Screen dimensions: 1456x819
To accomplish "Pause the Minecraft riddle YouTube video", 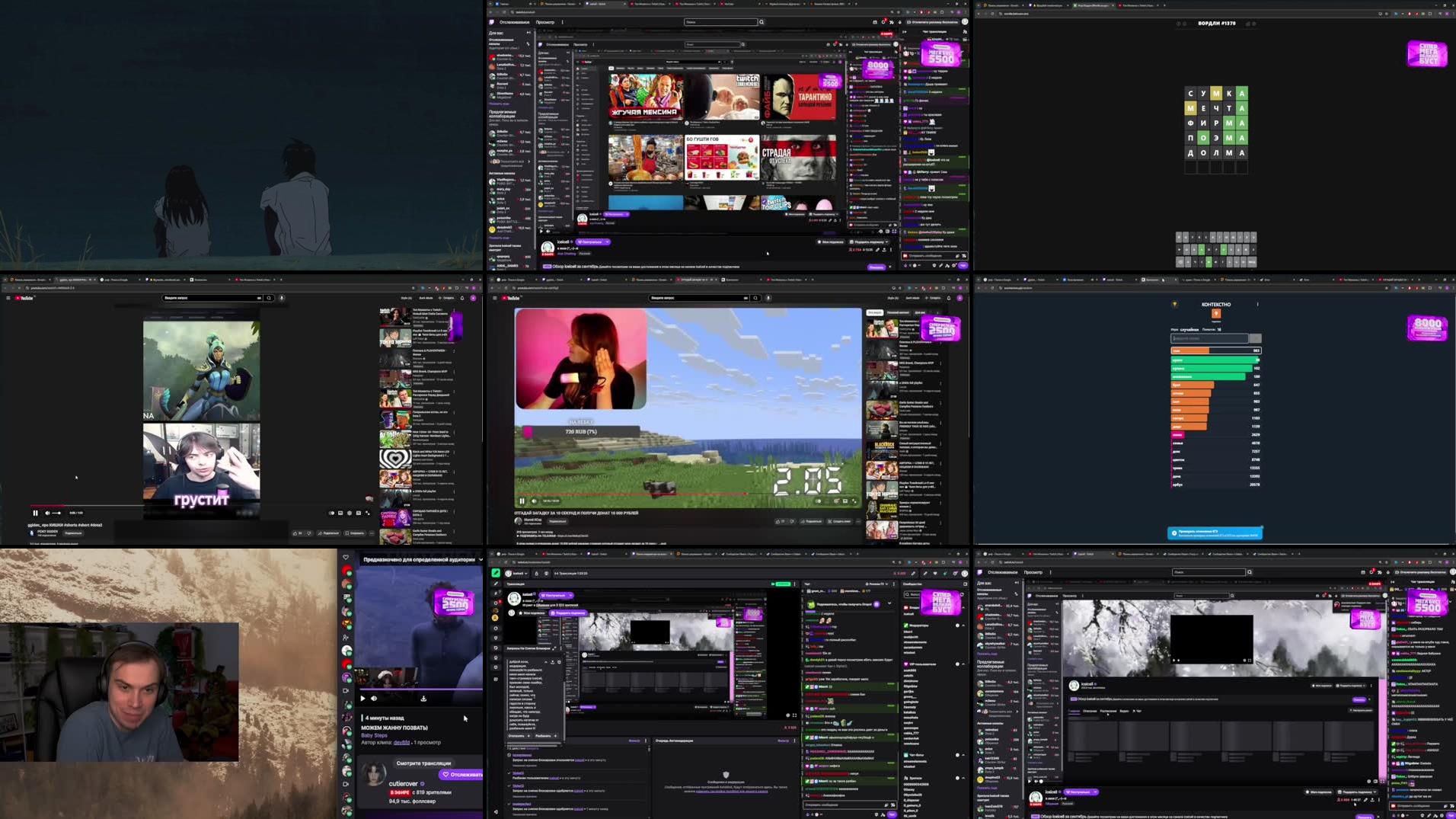I will (522, 501).
